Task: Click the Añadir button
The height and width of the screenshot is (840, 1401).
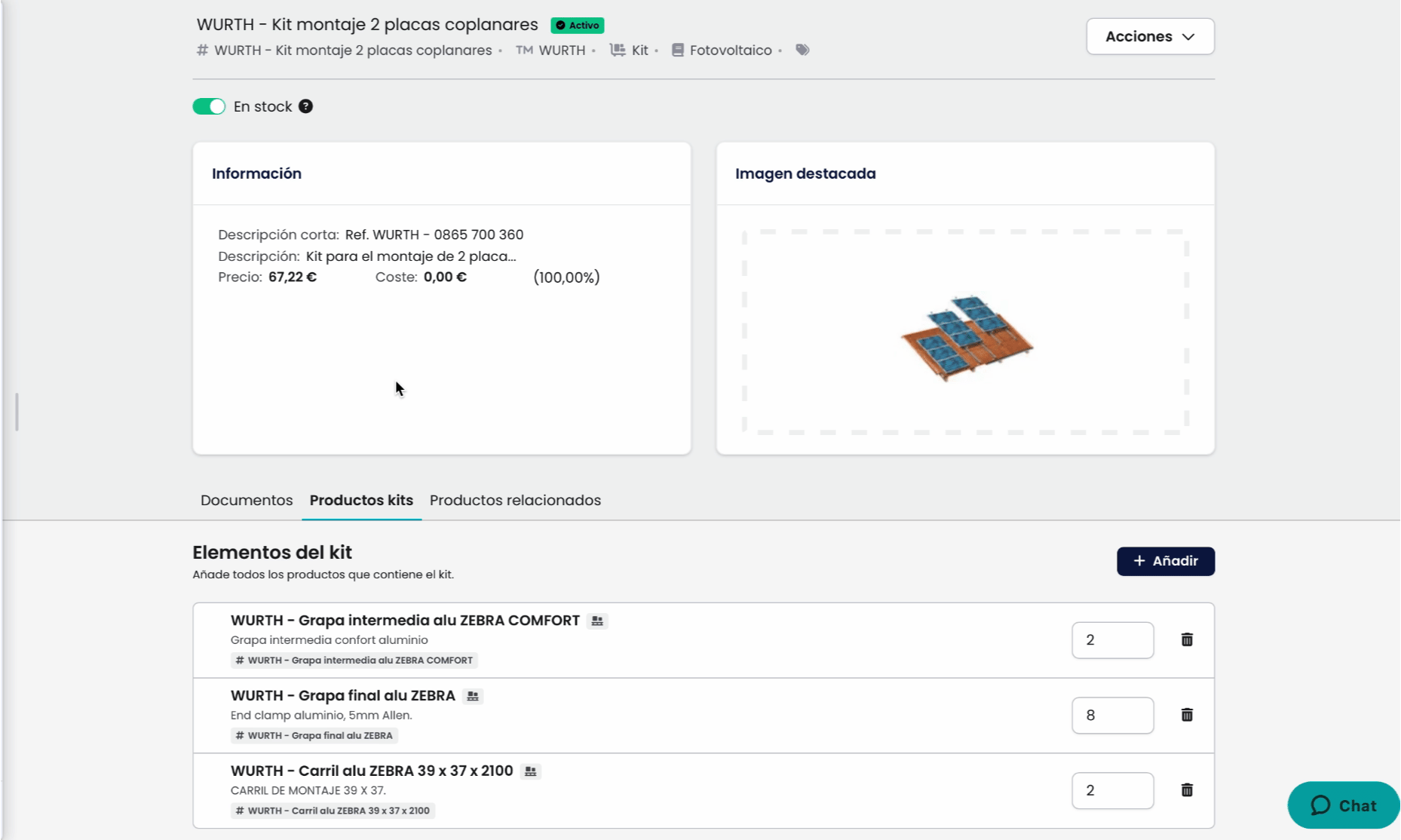Action: [1166, 561]
